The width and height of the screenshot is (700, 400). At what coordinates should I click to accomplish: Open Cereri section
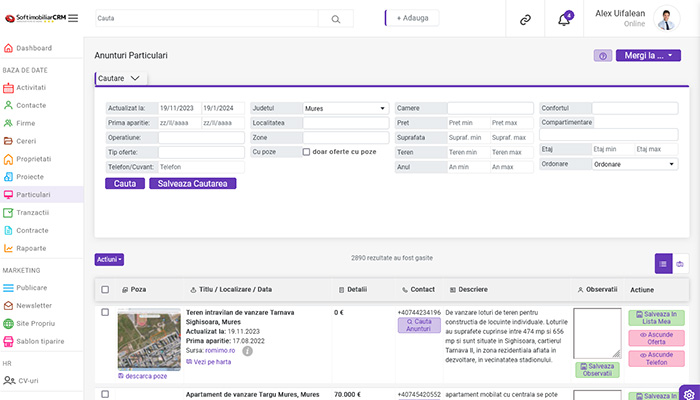point(26,142)
